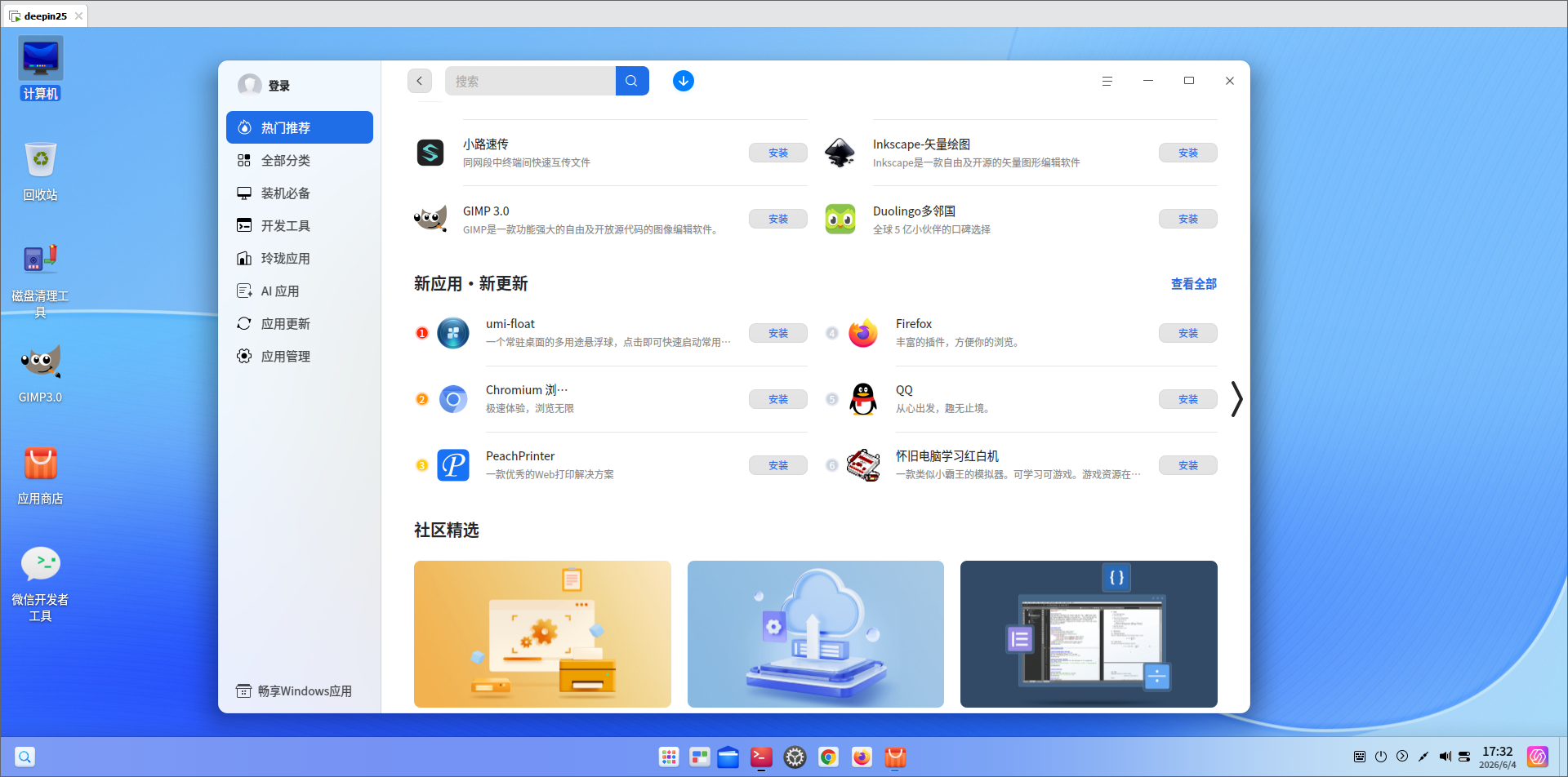This screenshot has width=1568, height=777.
Task: Open the 开发工具 section
Action: pyautogui.click(x=300, y=225)
